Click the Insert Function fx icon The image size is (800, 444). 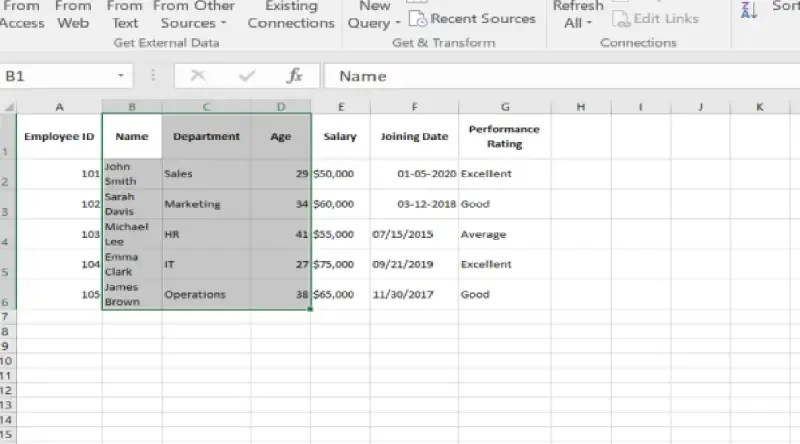coord(294,76)
